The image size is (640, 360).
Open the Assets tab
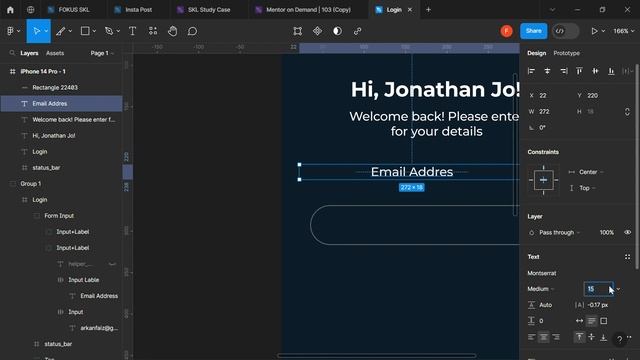coord(55,53)
